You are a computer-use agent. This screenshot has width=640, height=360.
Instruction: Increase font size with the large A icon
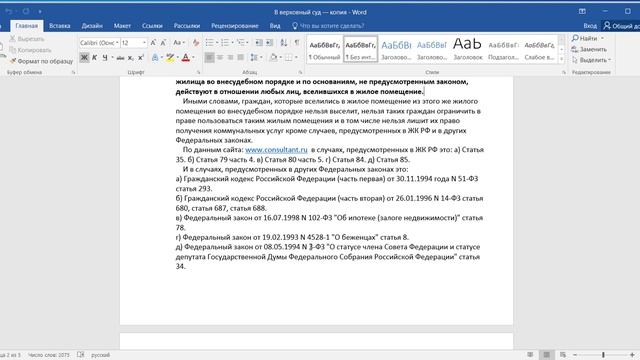(x=153, y=42)
